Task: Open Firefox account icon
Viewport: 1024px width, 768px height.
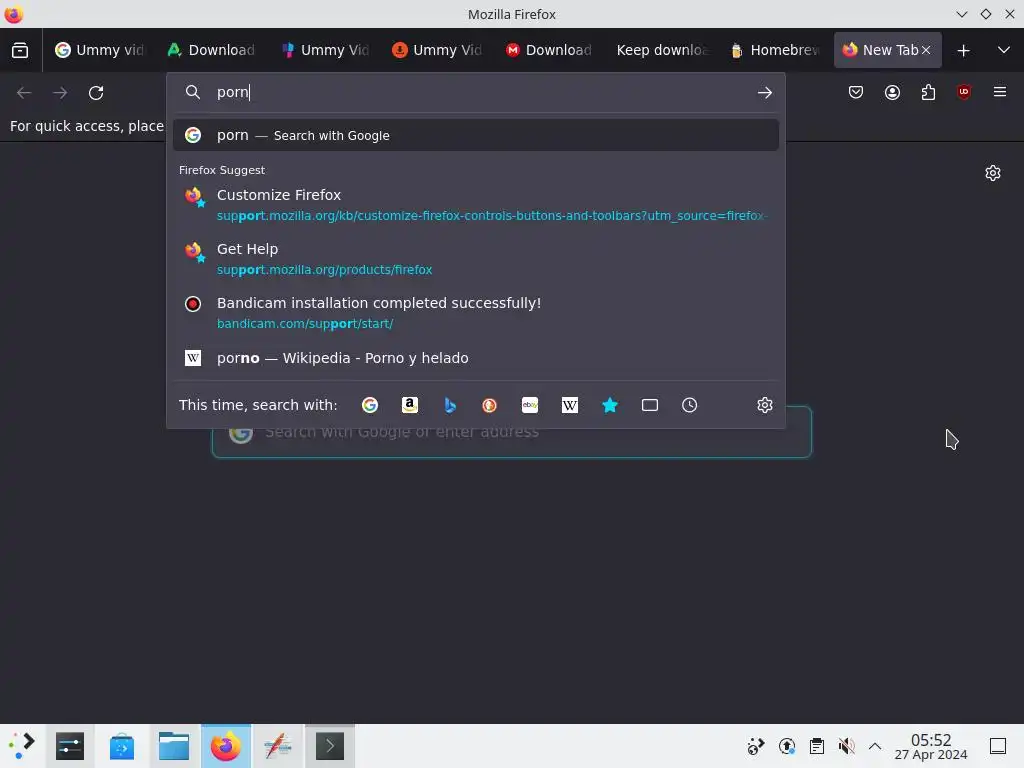Action: pos(892,92)
